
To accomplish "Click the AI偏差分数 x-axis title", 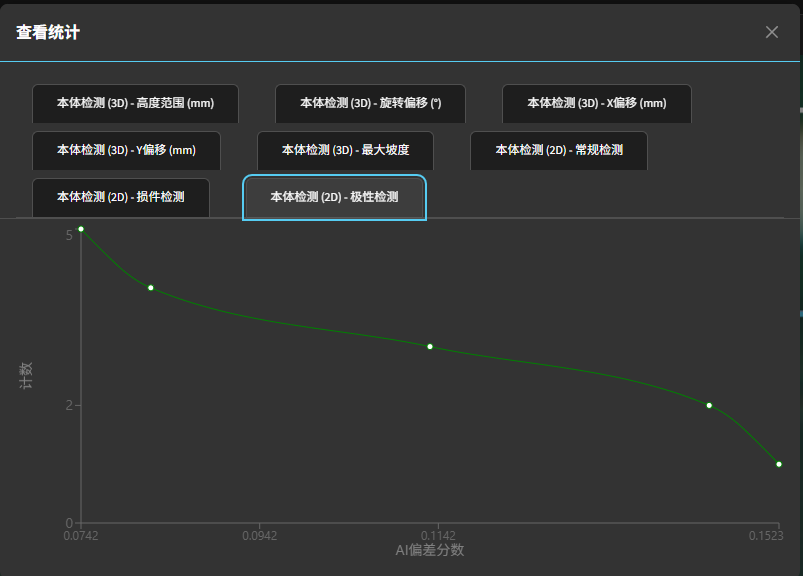I will click(x=429, y=551).
